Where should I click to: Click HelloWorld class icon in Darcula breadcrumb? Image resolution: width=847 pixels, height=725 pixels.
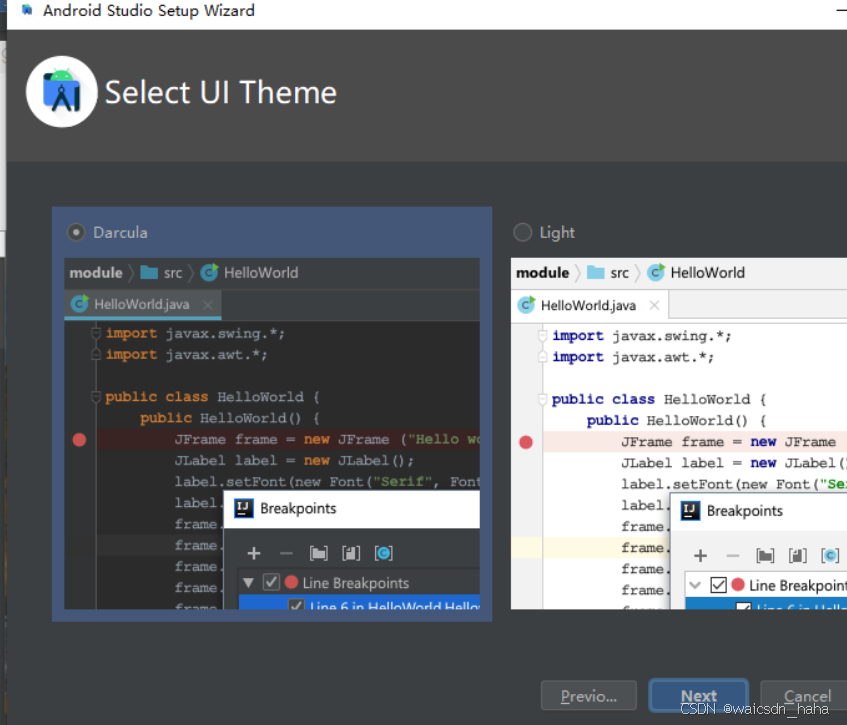coord(210,272)
